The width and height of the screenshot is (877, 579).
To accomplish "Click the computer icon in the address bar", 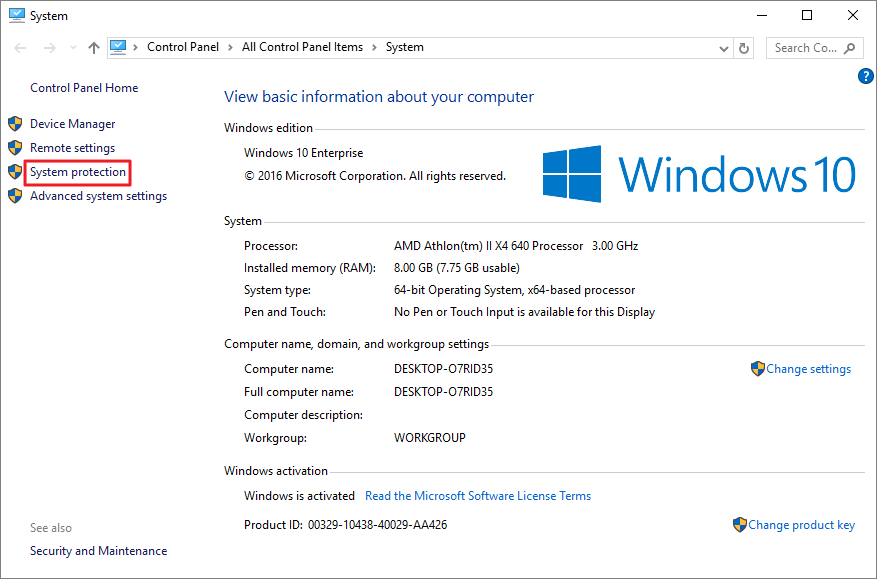I will pos(117,48).
